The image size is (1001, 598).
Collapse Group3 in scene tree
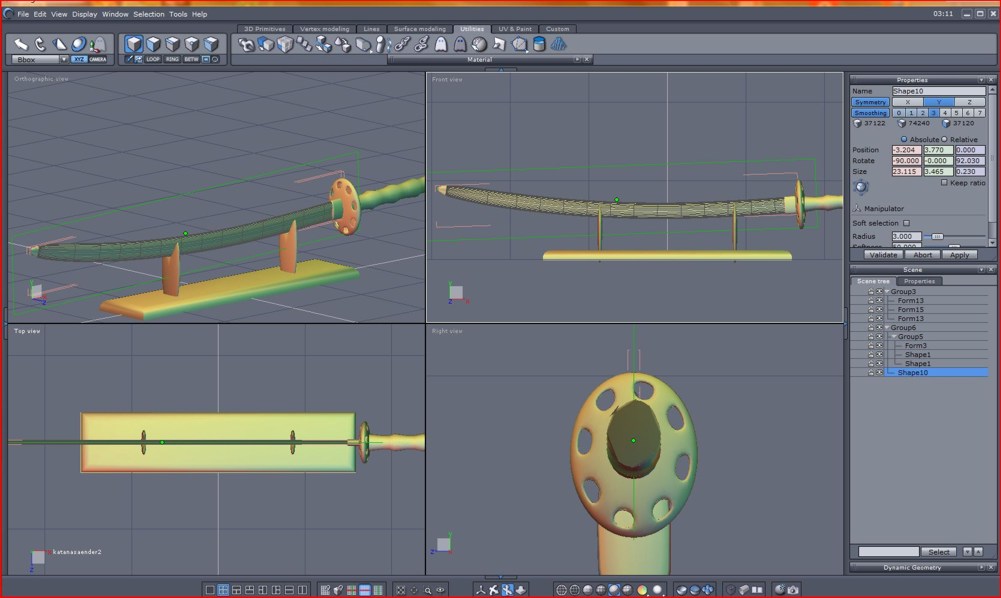coord(887,292)
